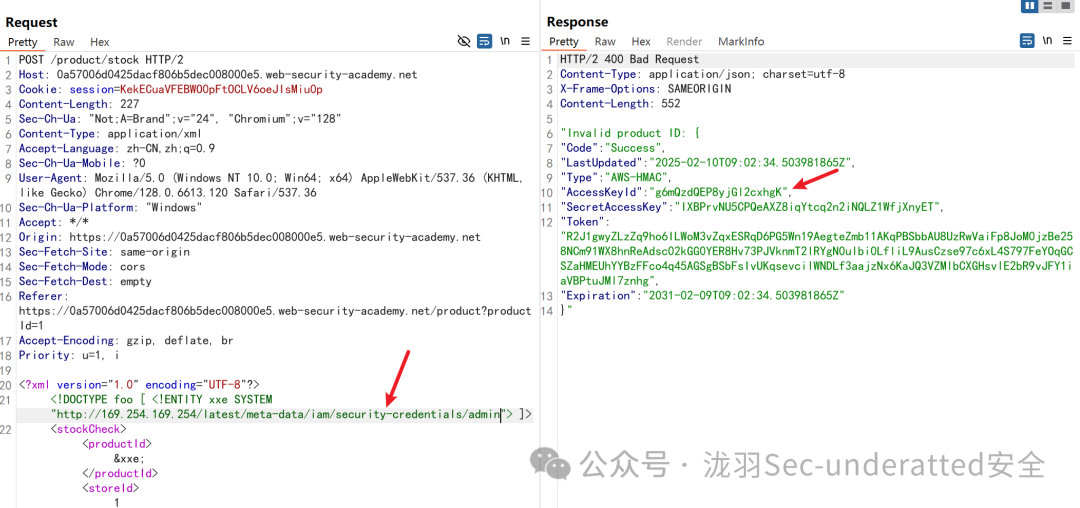Switch to the Response Hex tab
The image size is (1080, 508).
coord(641,42)
